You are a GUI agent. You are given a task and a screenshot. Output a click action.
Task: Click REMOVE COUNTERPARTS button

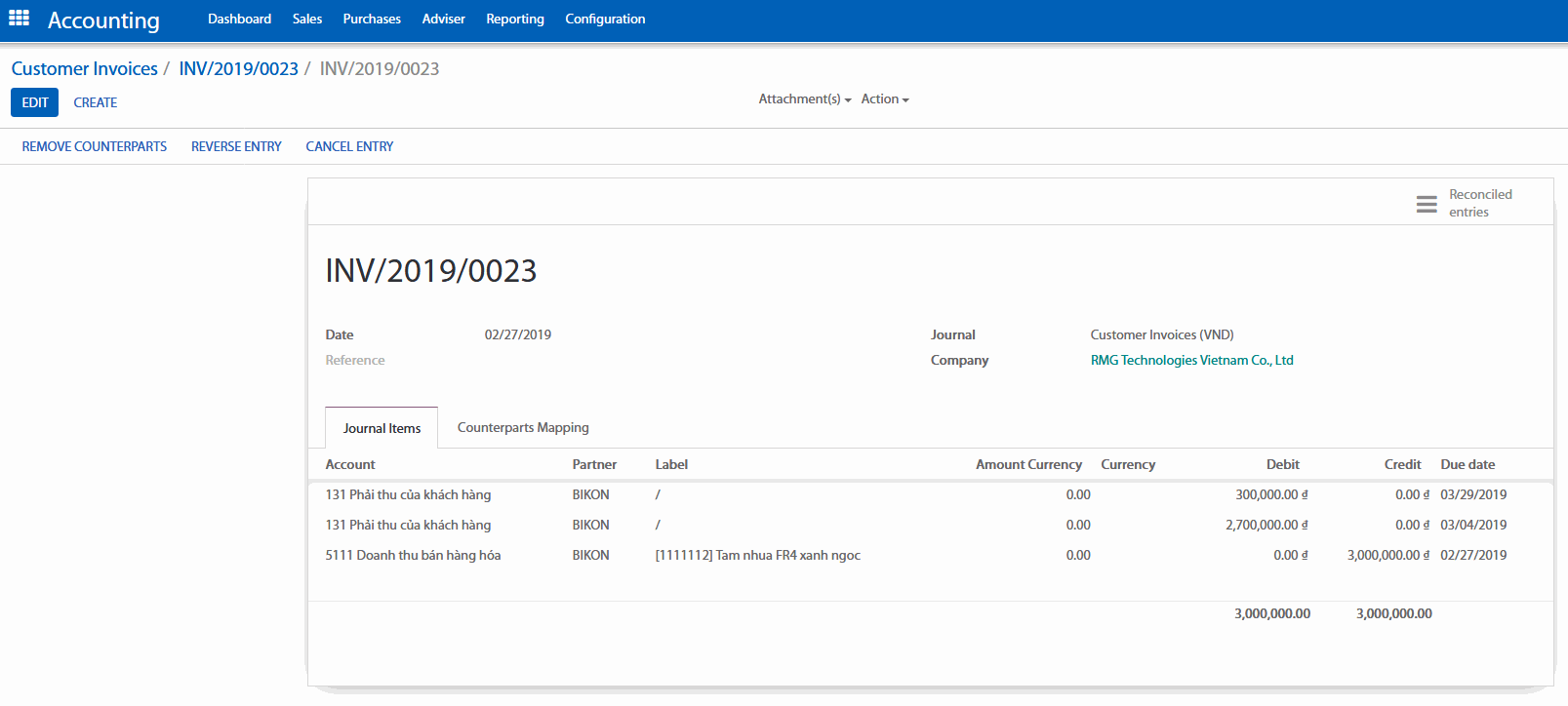[95, 146]
